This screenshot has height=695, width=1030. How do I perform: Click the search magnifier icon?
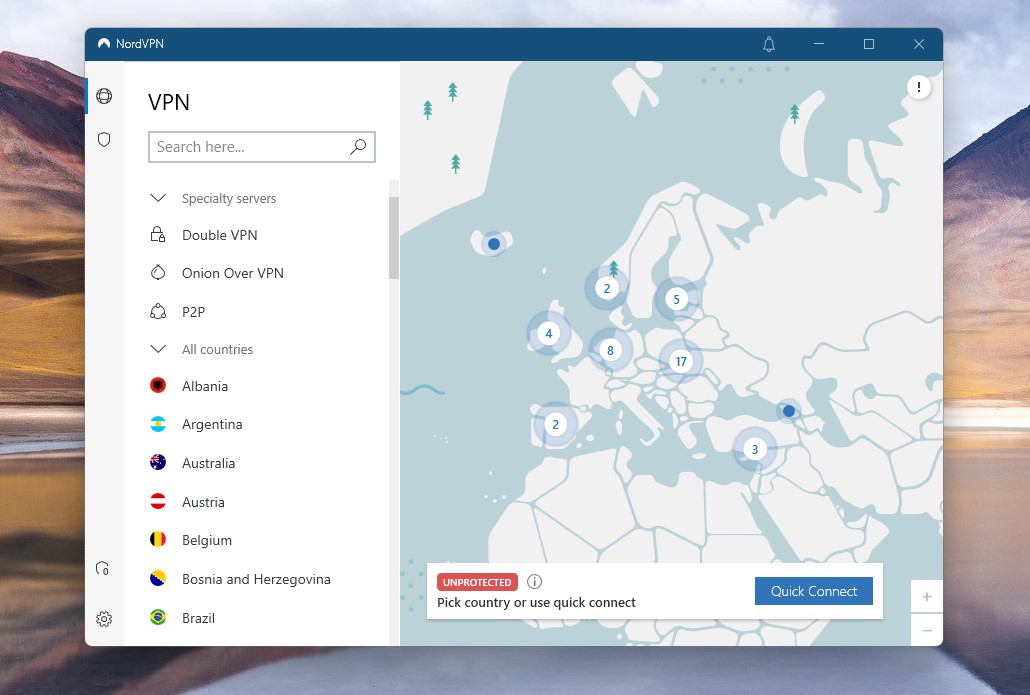point(358,146)
